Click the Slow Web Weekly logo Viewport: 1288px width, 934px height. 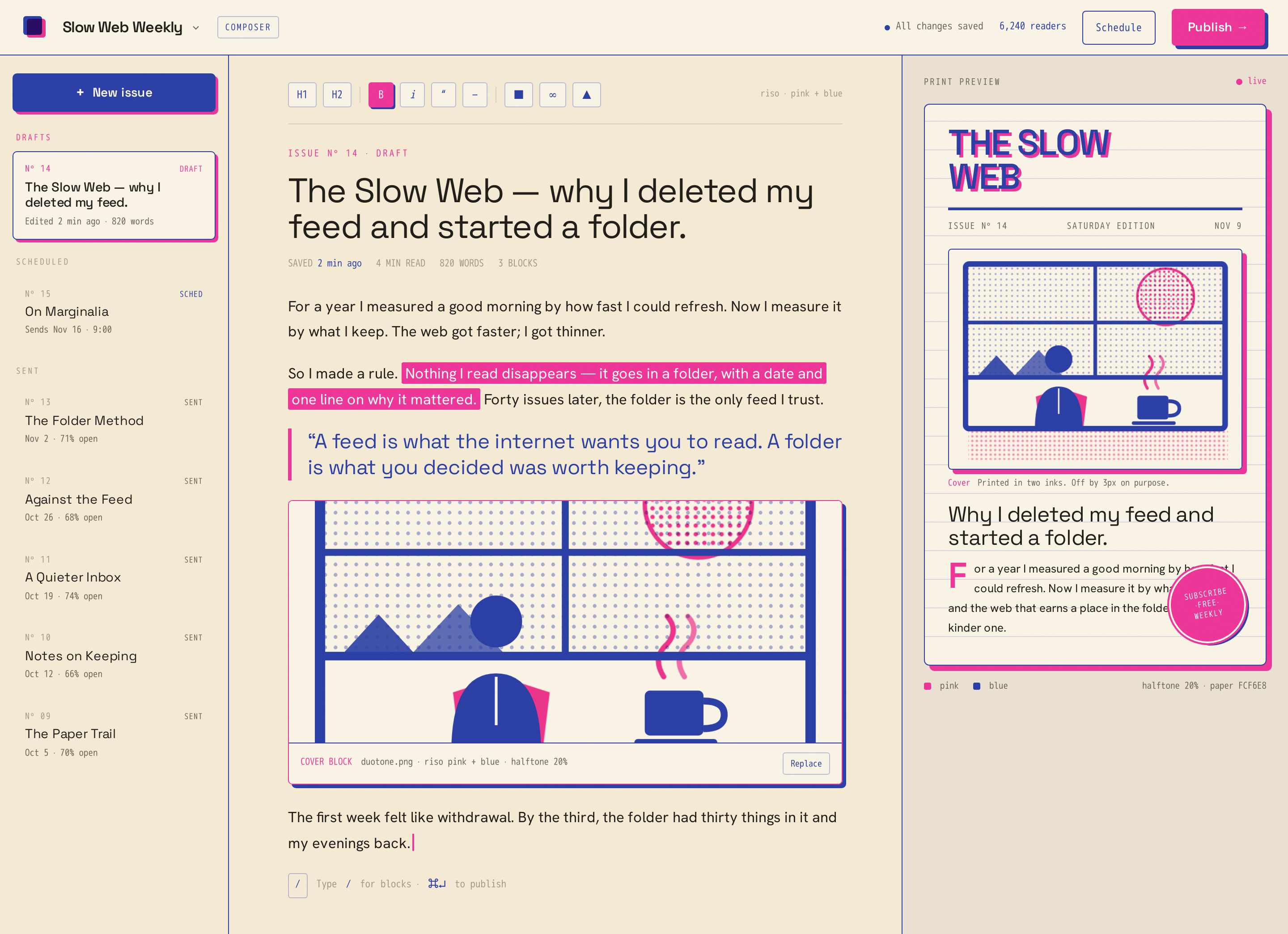coord(34,27)
